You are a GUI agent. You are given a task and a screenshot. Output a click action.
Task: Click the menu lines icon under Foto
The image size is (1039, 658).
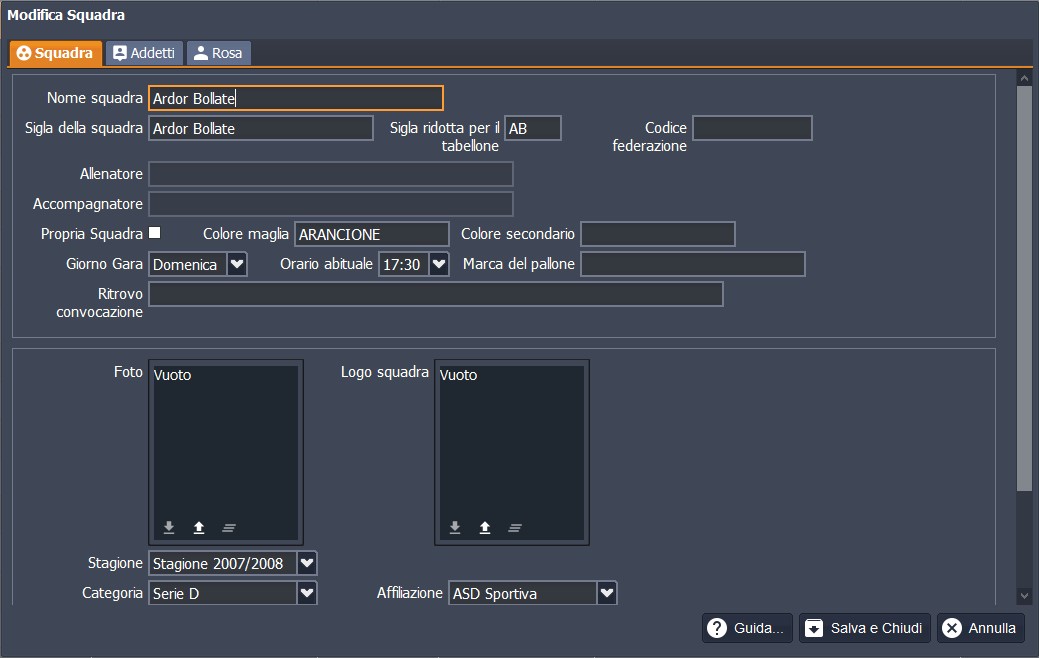click(229, 527)
